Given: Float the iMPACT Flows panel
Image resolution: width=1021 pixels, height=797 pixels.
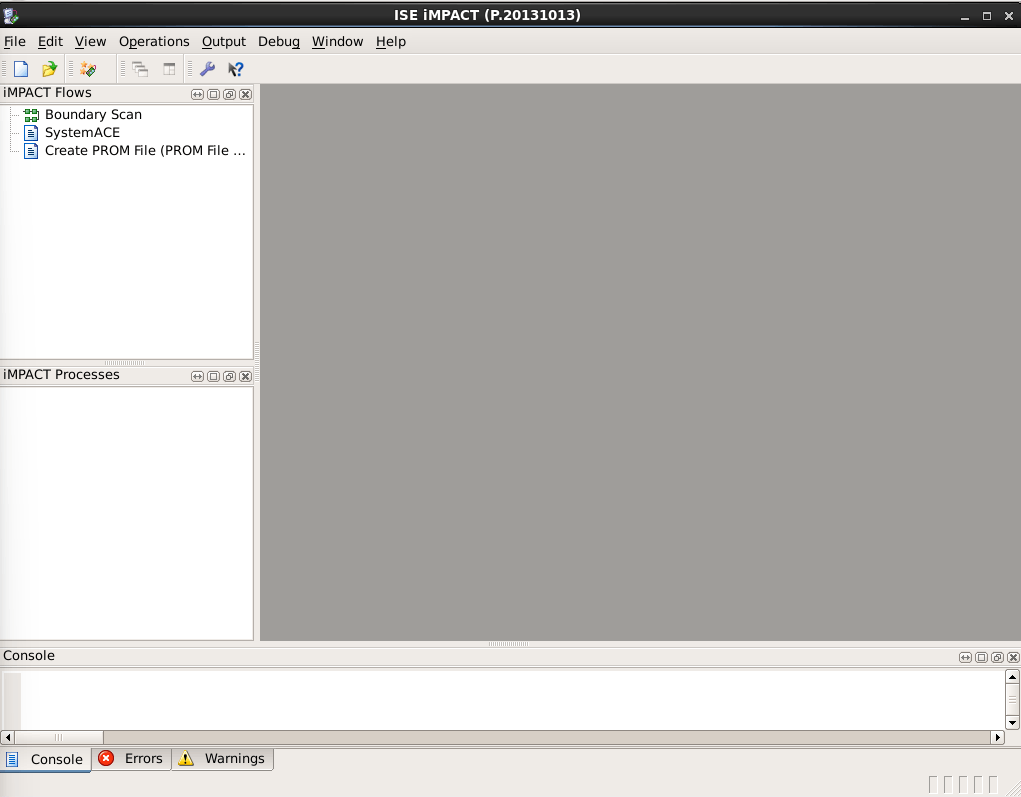Looking at the screenshot, I should click(229, 94).
